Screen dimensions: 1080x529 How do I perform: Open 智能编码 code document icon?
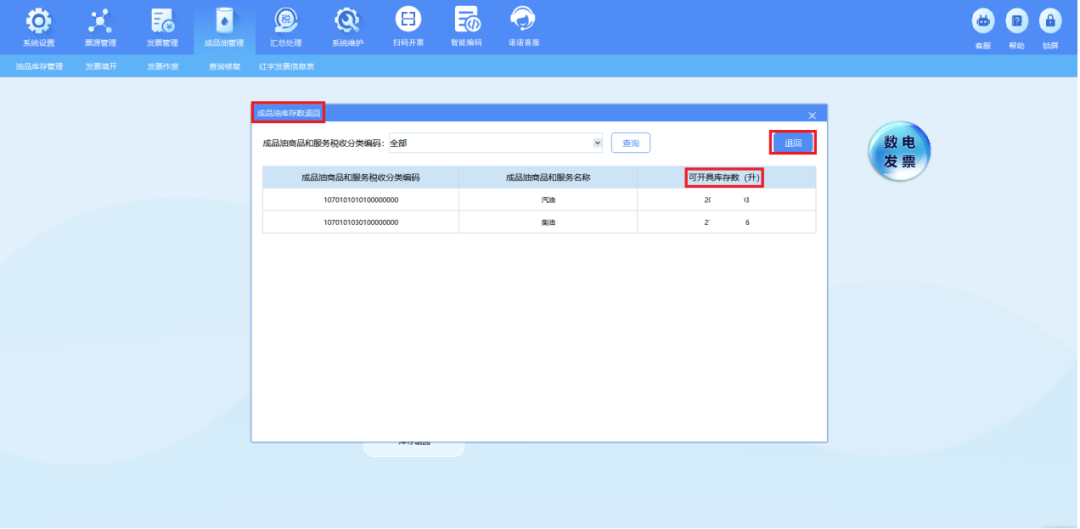pos(467,19)
